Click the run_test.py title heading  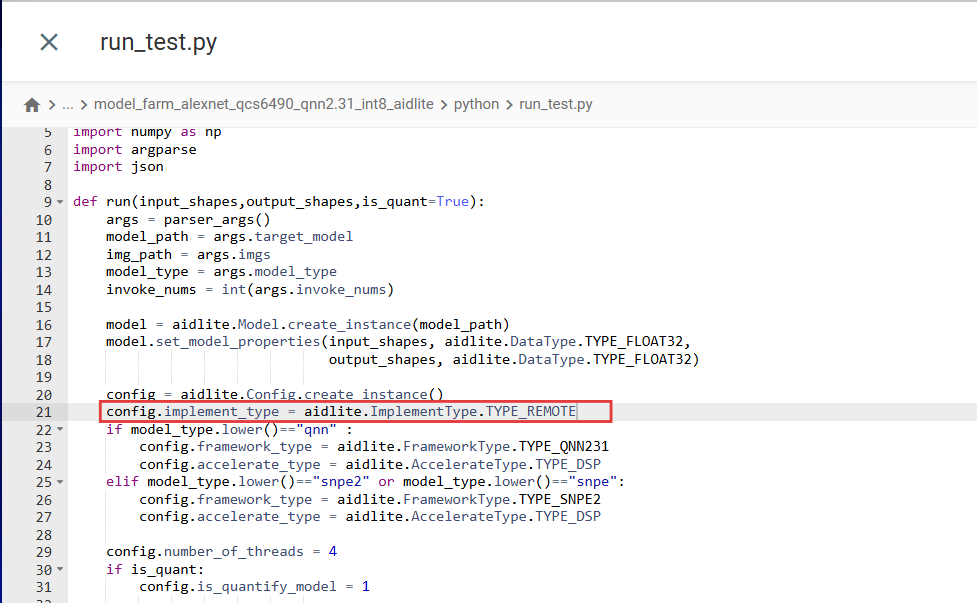click(158, 42)
